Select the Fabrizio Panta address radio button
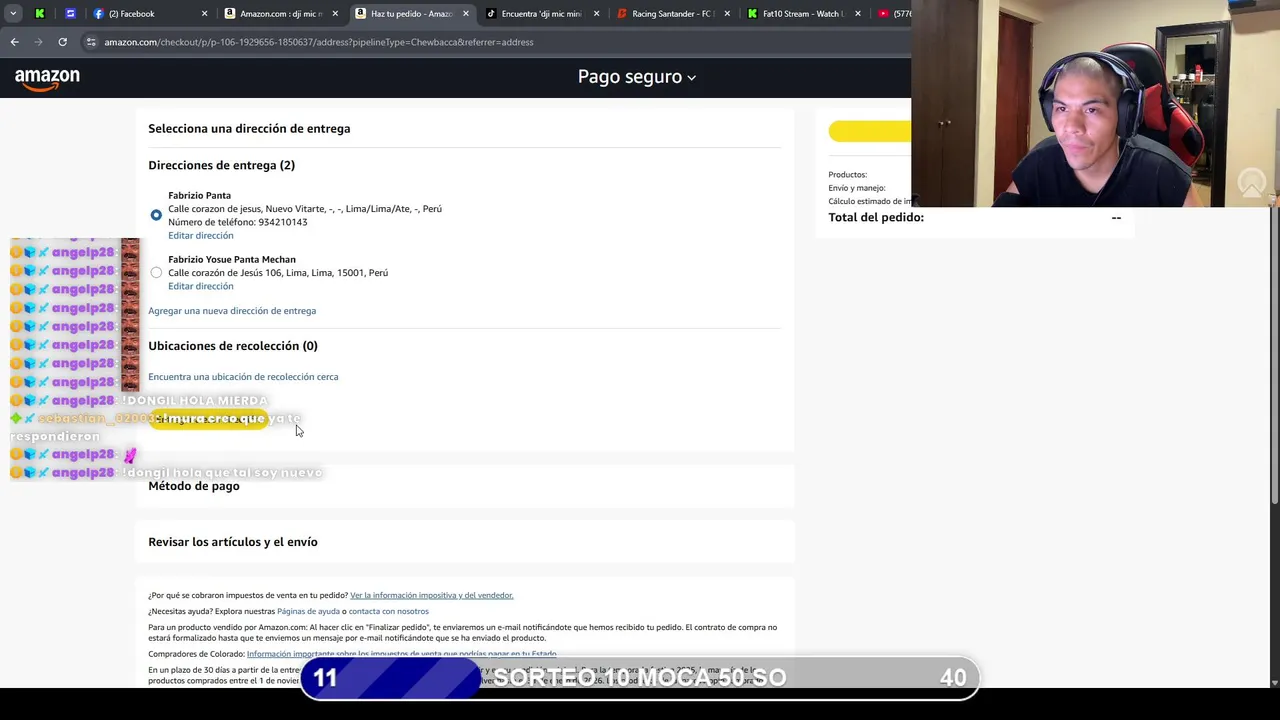 pos(156,215)
